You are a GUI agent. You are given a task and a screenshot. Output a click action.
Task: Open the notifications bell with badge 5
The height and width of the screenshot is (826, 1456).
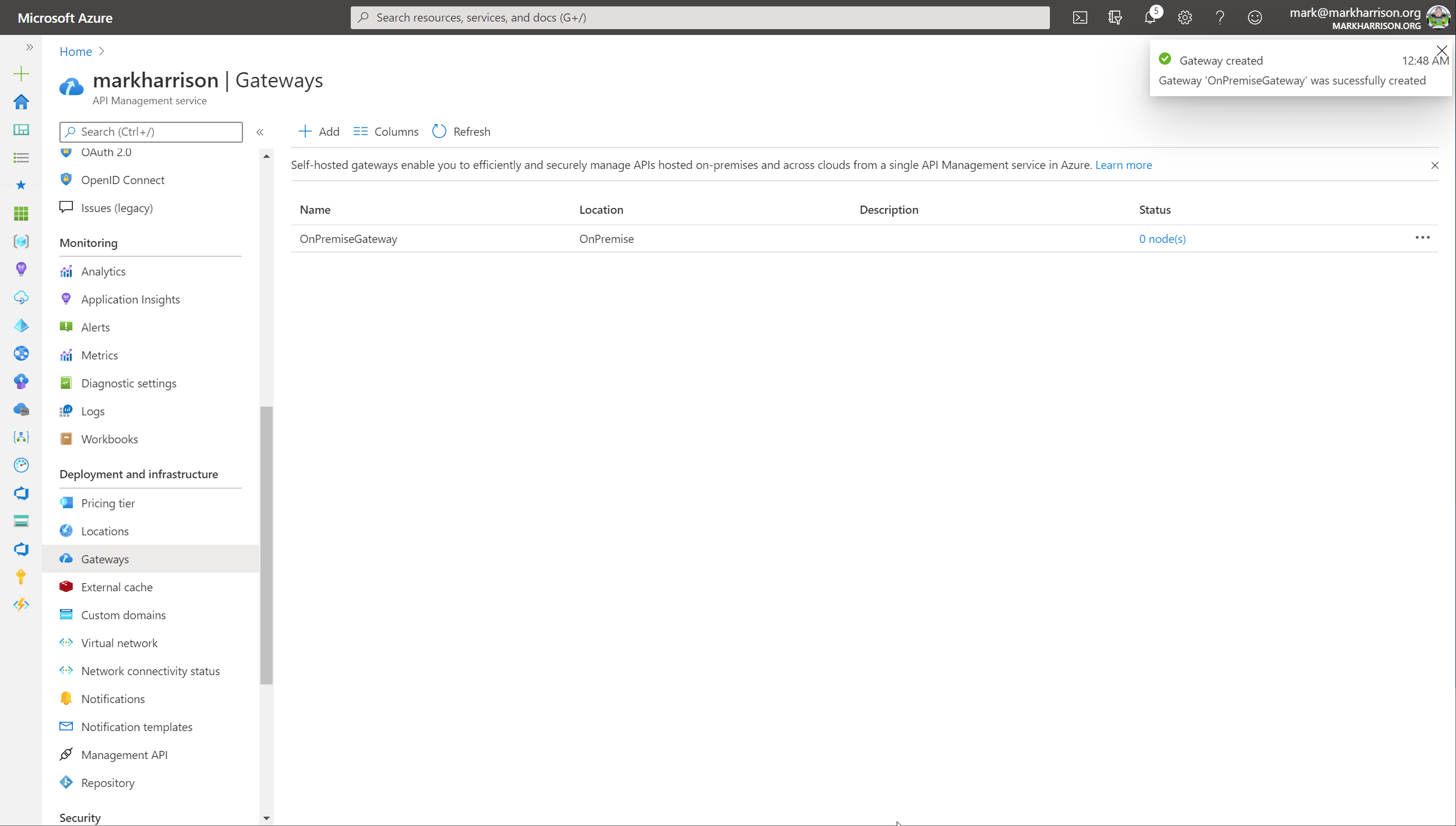click(1151, 16)
